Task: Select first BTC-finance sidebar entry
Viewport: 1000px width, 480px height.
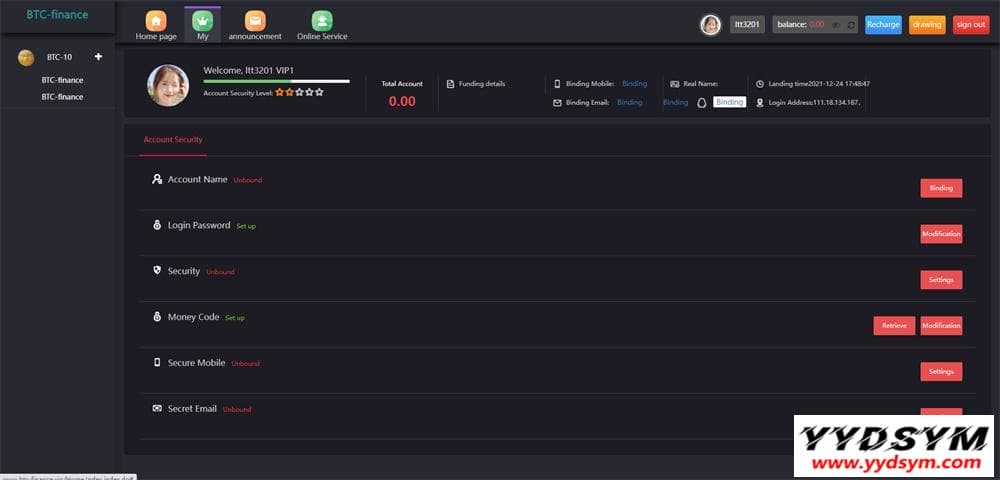Action: 62,80
